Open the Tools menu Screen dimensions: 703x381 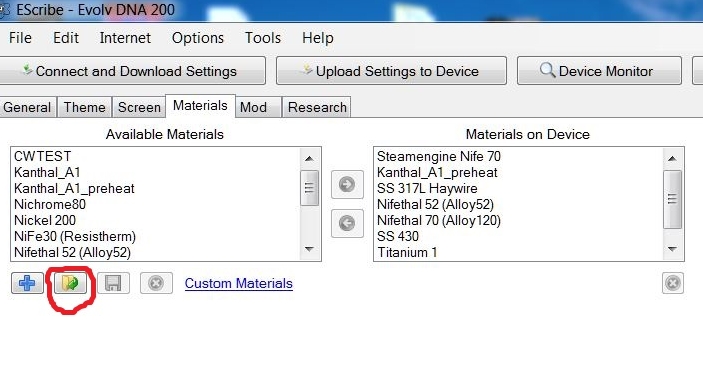coord(263,38)
